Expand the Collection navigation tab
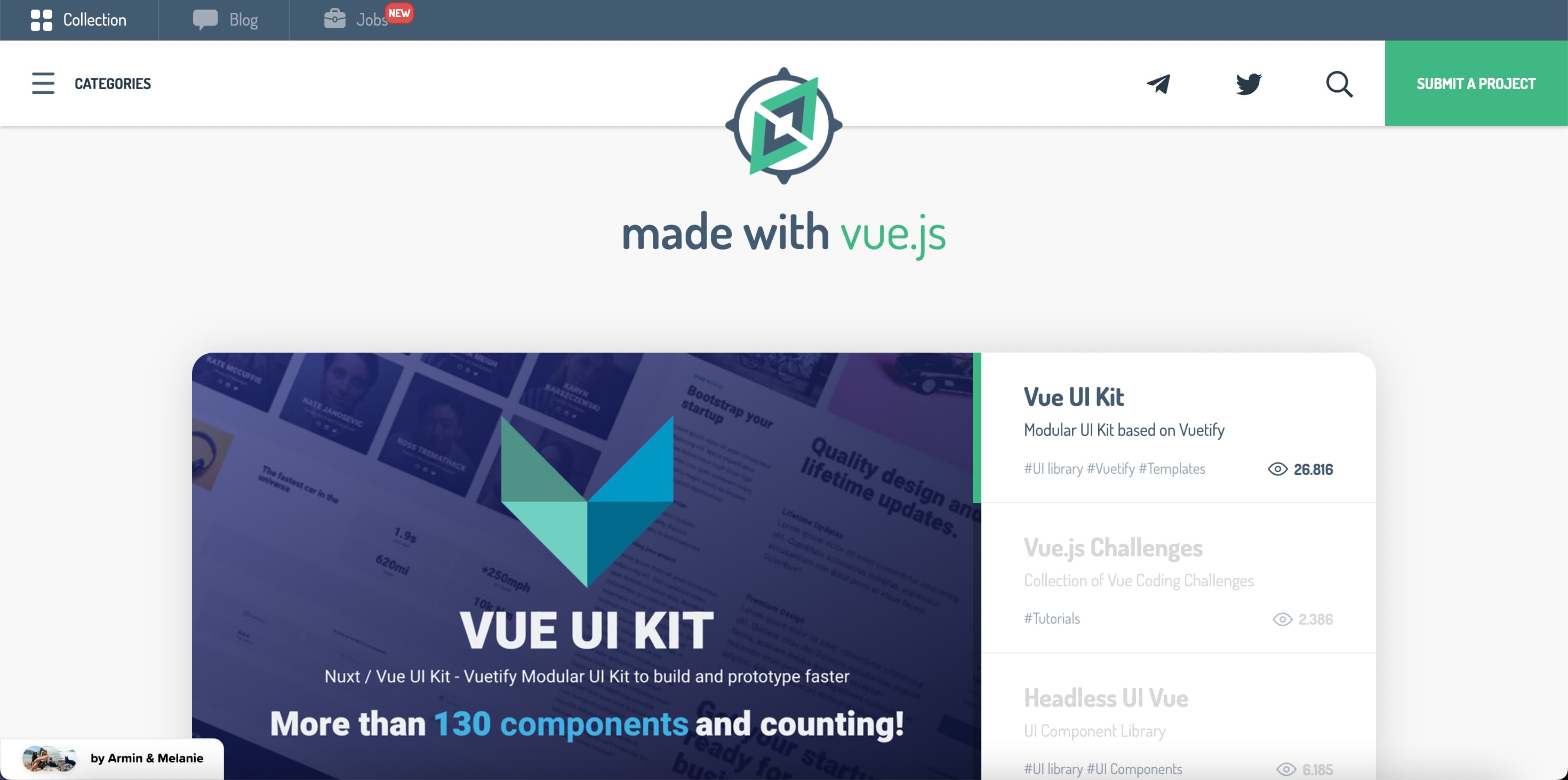Viewport: 1568px width, 780px height. (79, 18)
